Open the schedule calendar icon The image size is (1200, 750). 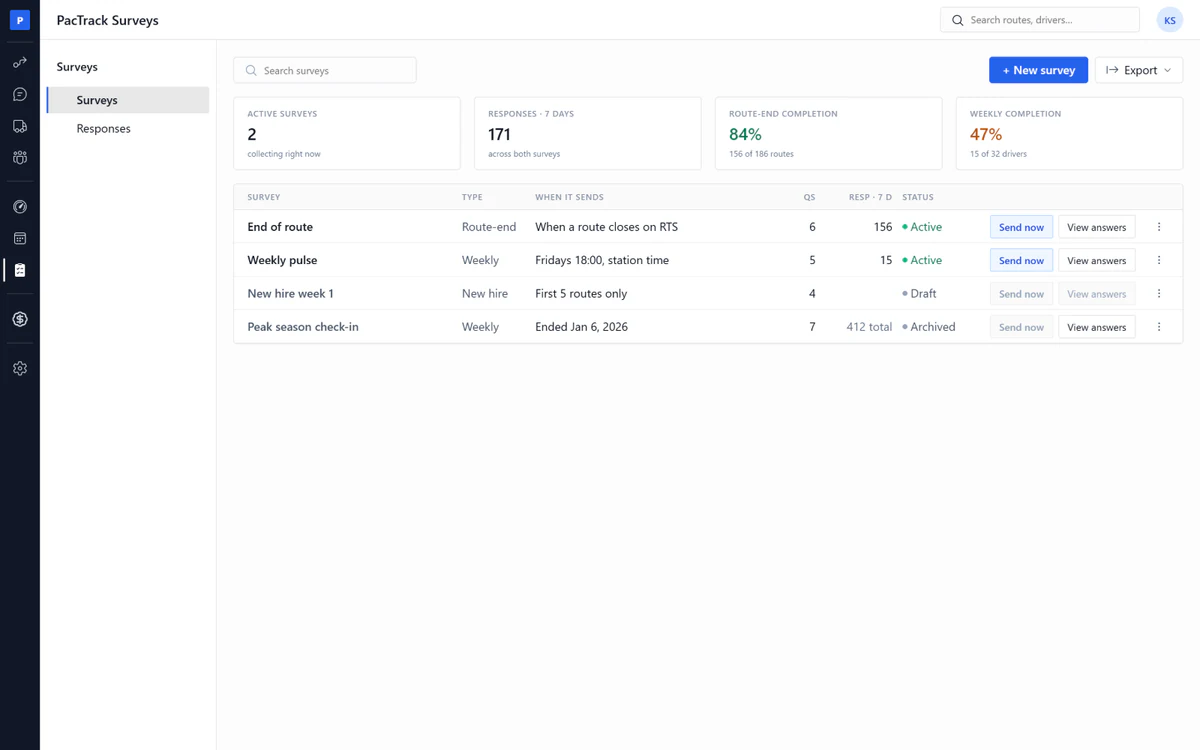click(x=20, y=239)
